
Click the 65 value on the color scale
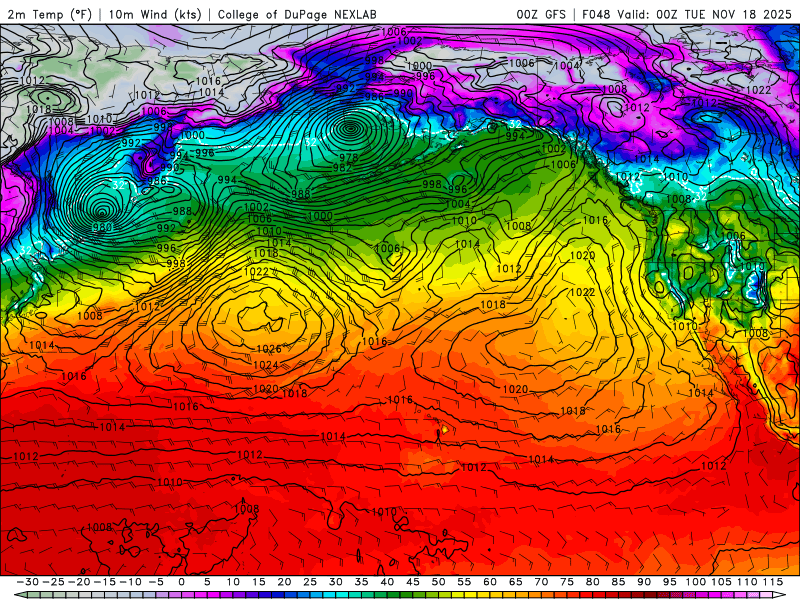515,582
